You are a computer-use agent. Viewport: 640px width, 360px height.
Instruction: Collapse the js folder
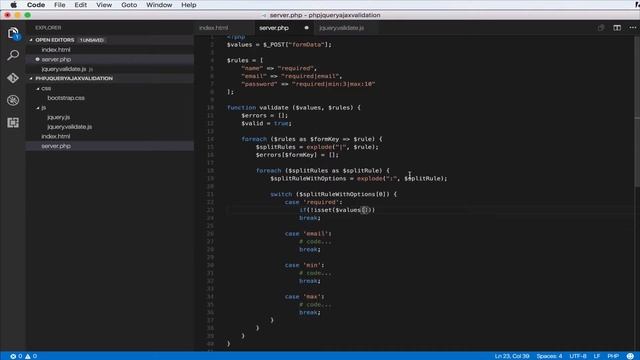(38, 108)
